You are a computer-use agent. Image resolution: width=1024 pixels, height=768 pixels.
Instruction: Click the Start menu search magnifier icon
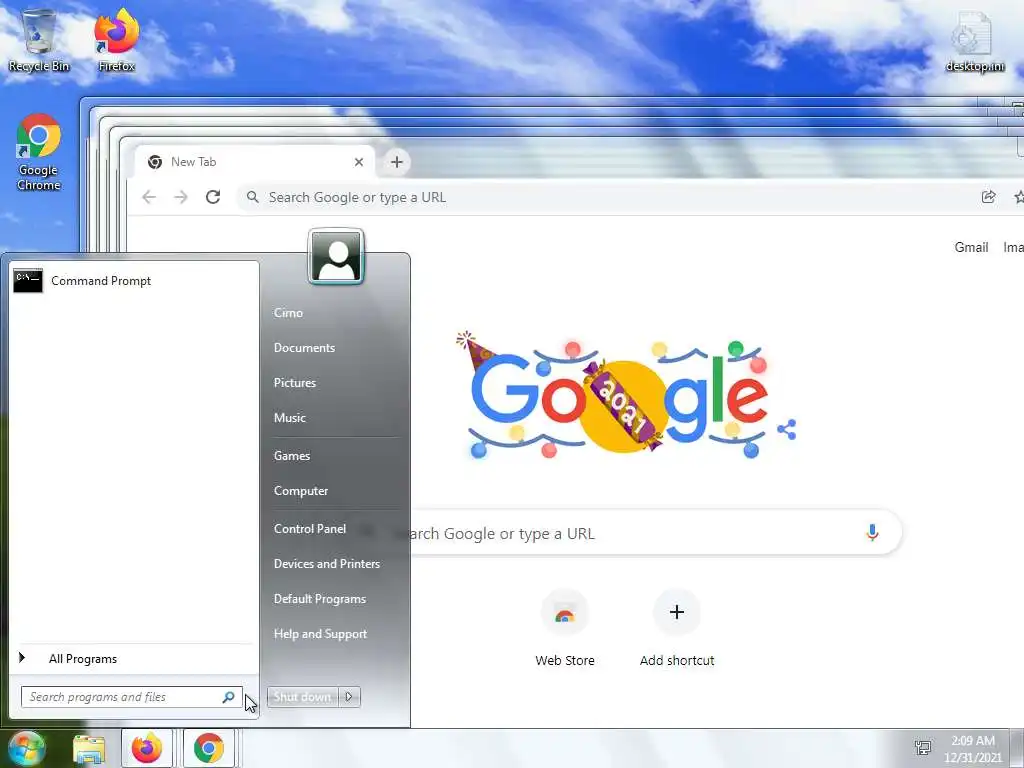pos(228,697)
